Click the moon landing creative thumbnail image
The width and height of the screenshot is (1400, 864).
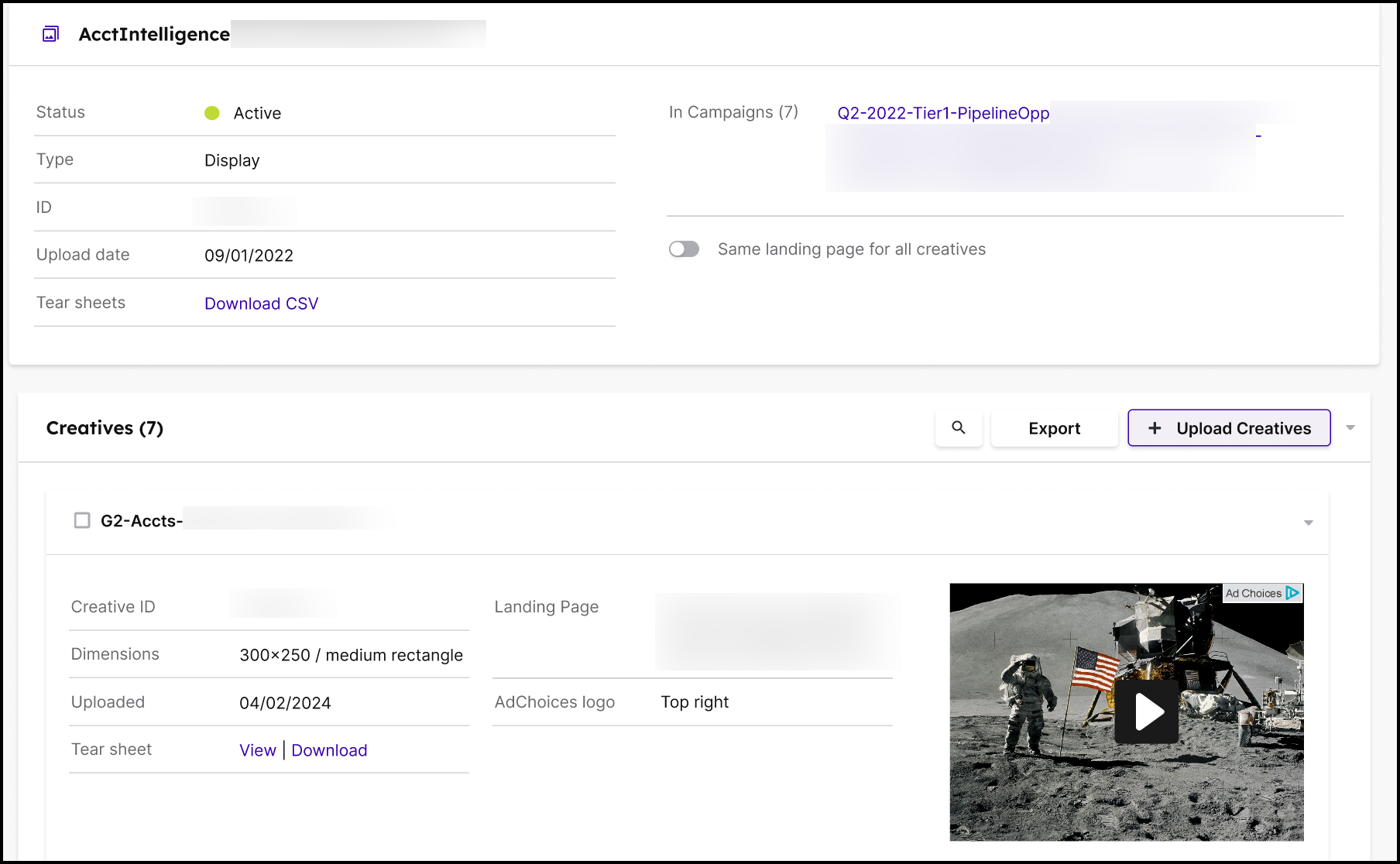[1127, 711]
